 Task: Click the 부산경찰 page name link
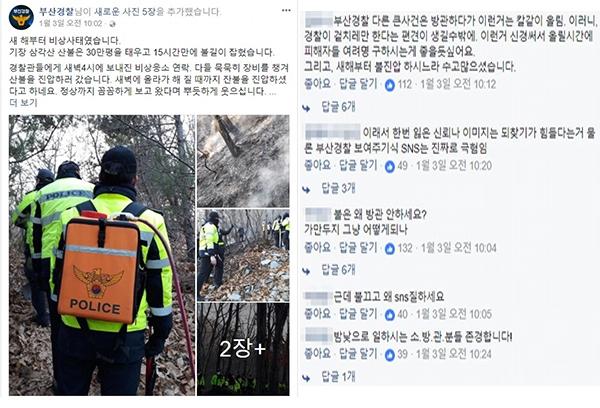coord(57,11)
